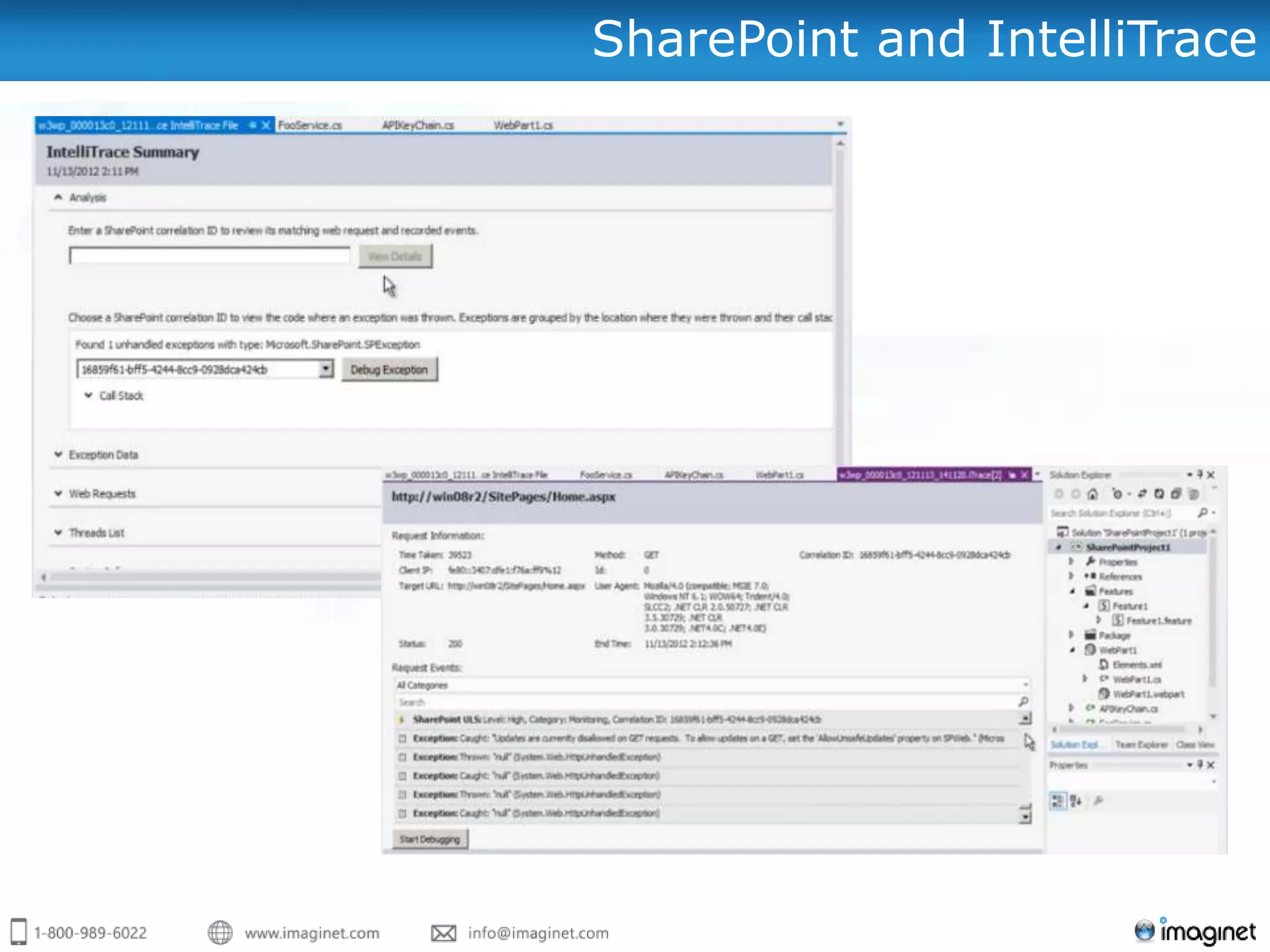Open tab overflow dropdown in IntelliTrace Summary window
Image resolution: width=1270 pixels, height=952 pixels.
pyautogui.click(x=841, y=125)
